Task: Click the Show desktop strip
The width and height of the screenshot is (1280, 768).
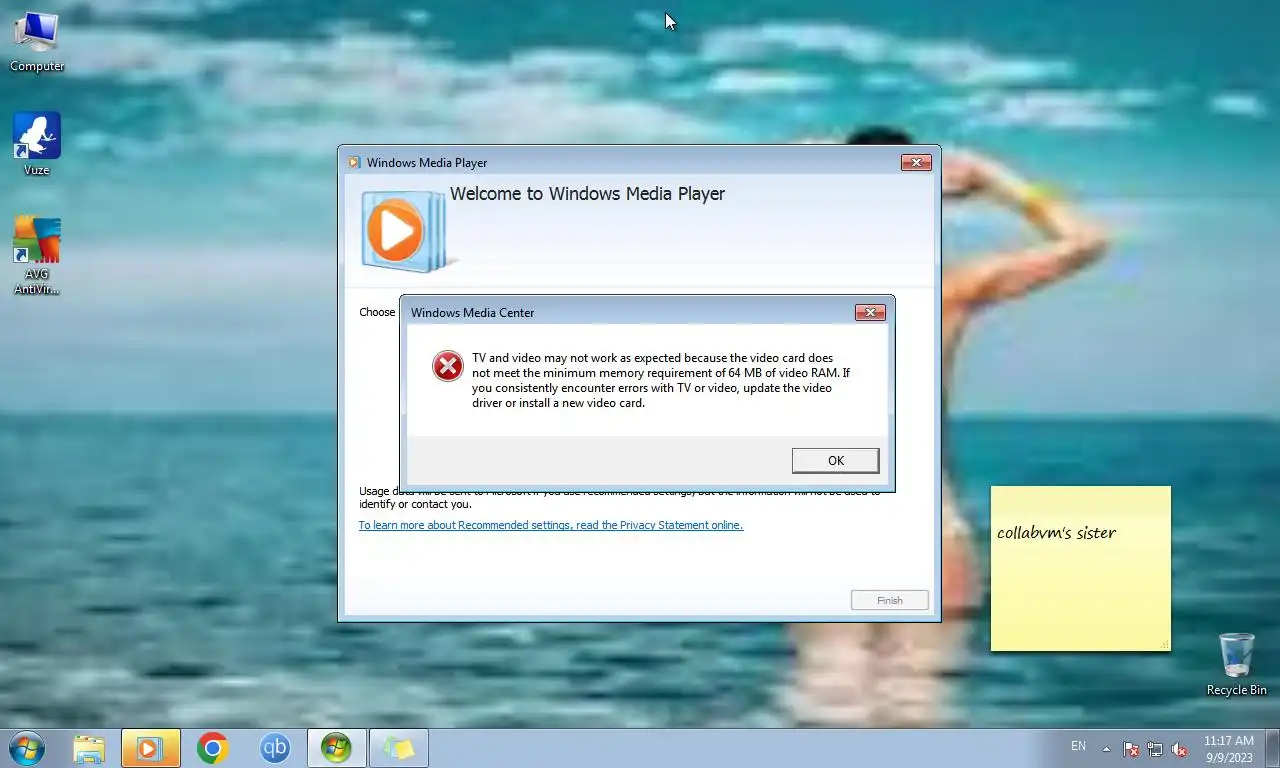Action: 1272,748
